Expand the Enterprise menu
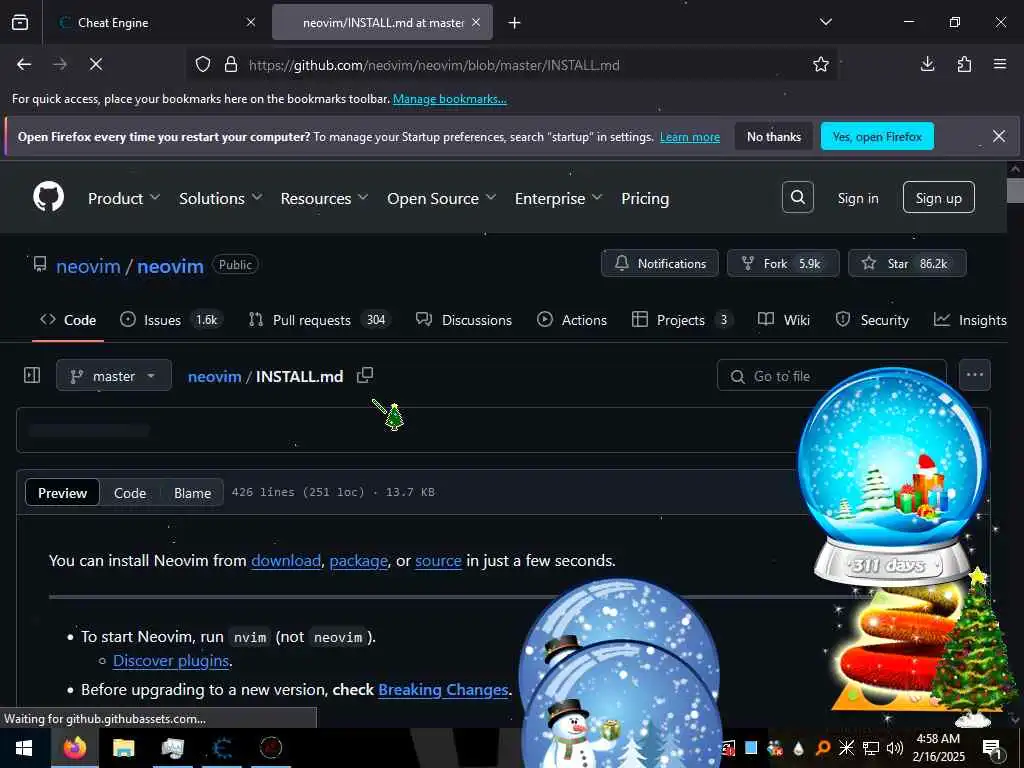This screenshot has width=1024, height=768. [x=558, y=199]
